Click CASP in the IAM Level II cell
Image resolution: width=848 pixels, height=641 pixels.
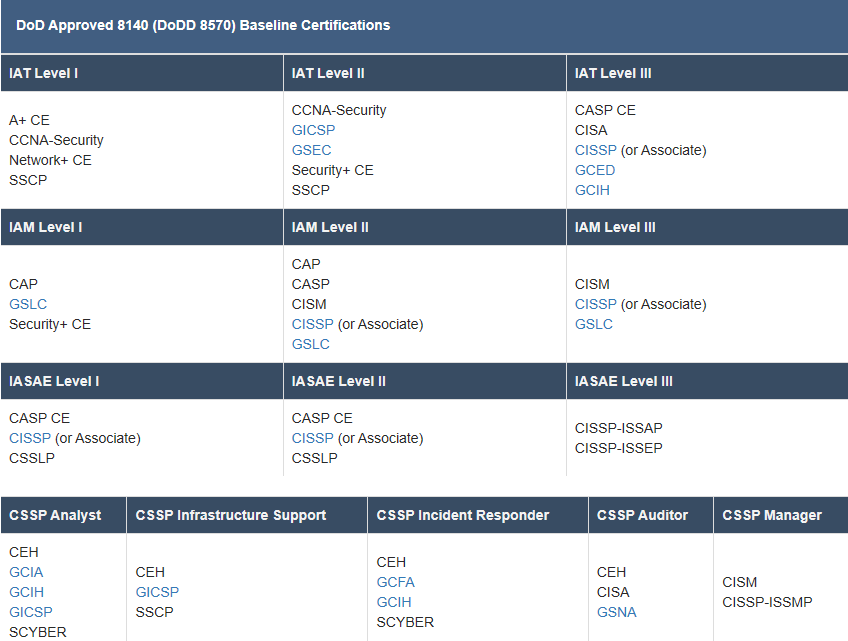coord(311,285)
